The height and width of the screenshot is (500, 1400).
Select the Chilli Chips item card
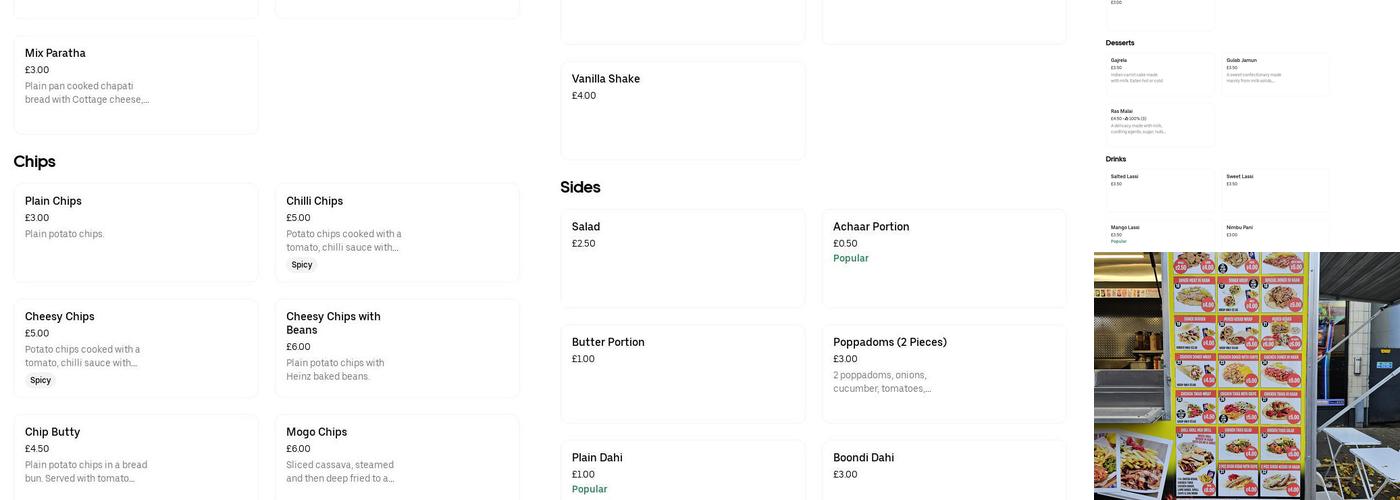pos(397,232)
